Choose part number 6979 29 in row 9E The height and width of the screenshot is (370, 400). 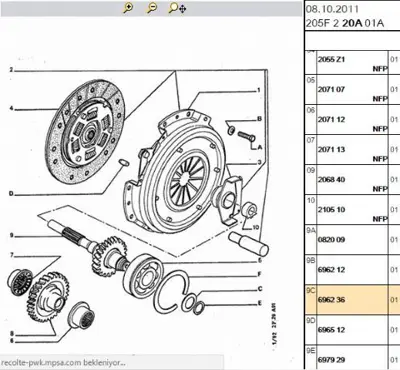331,360
